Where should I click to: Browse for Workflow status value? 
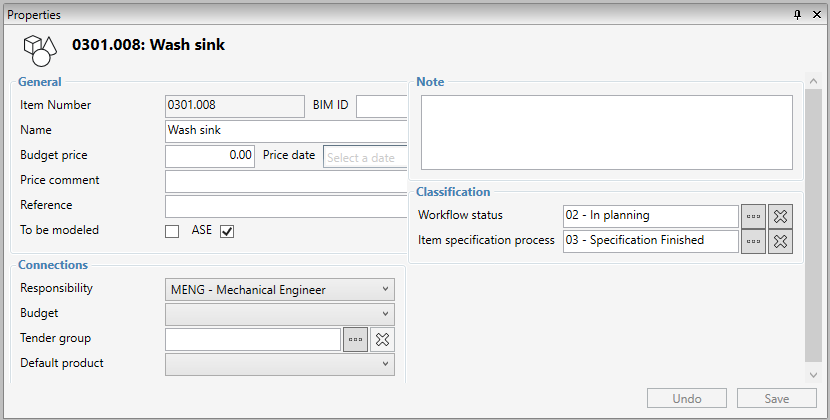pos(753,216)
